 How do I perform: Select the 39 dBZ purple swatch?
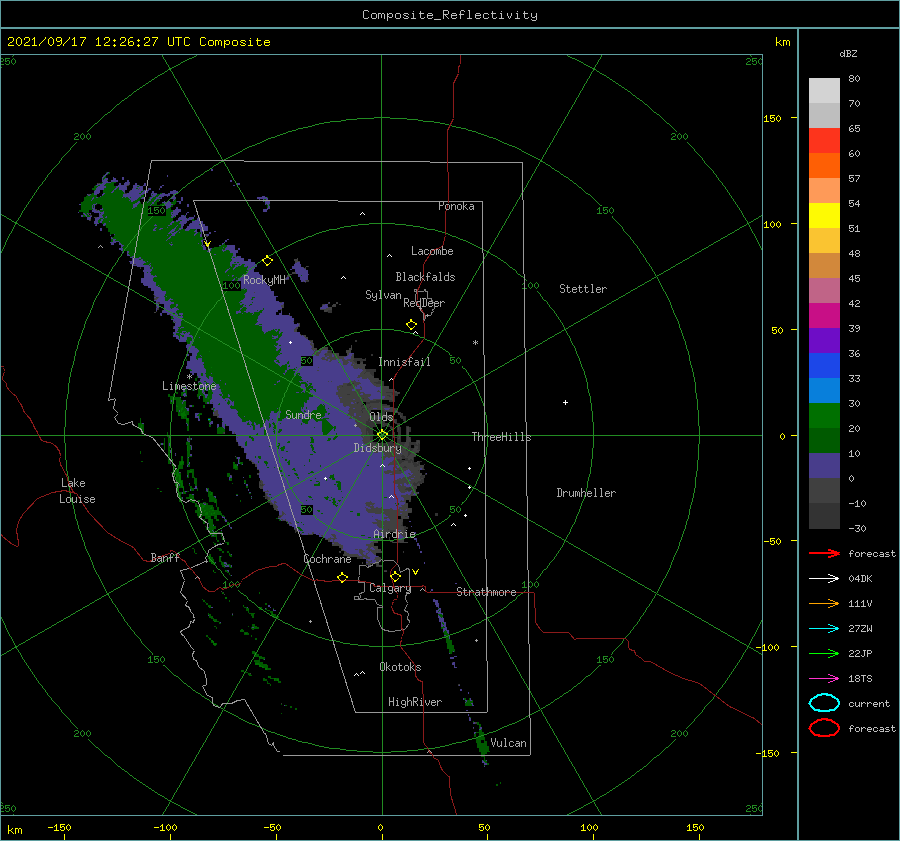[824, 340]
